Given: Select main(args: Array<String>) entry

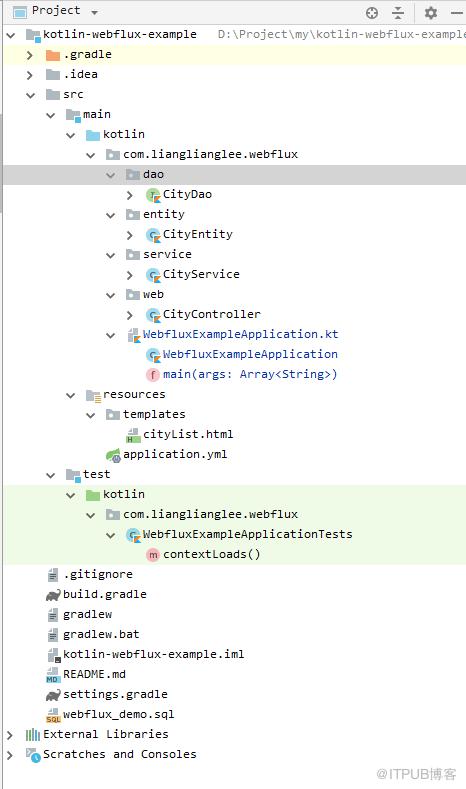Looking at the screenshot, I should click(x=250, y=374).
